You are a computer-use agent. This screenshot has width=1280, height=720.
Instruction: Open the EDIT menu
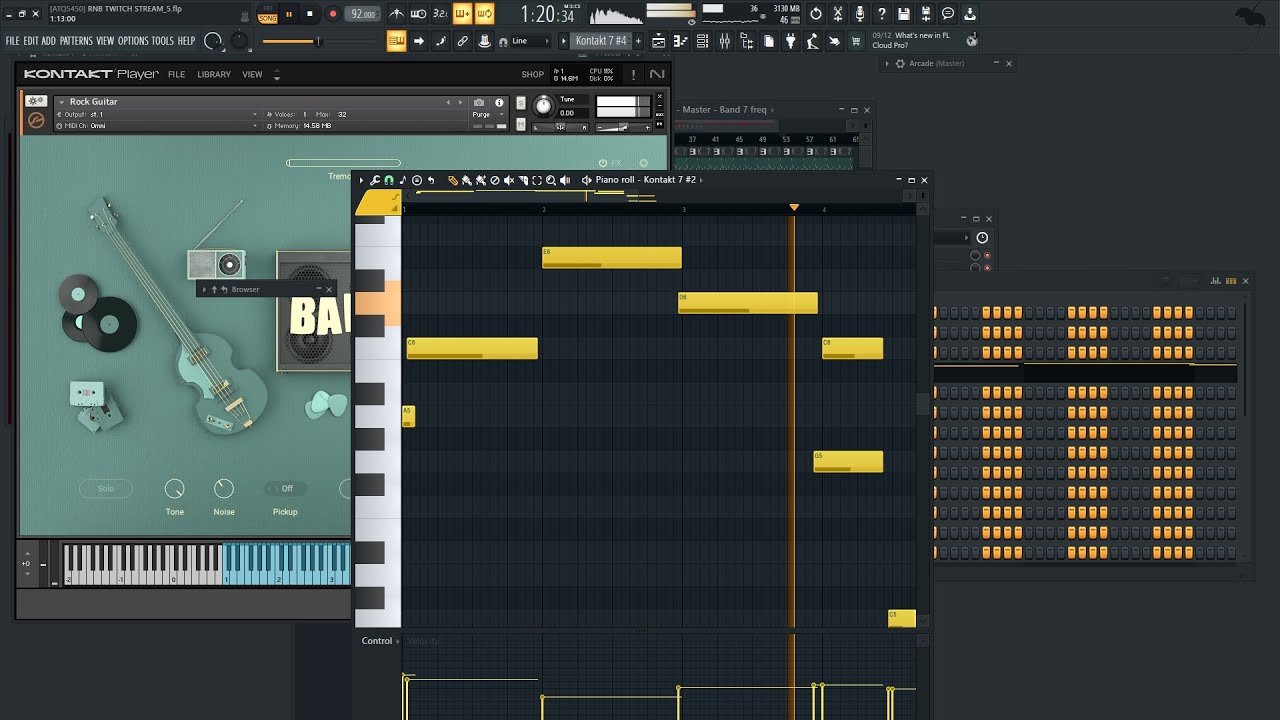[31, 41]
